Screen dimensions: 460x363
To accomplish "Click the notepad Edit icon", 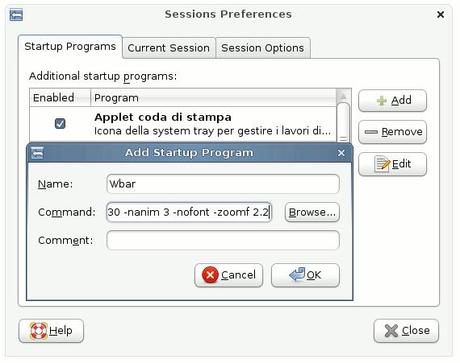I will click(382, 164).
